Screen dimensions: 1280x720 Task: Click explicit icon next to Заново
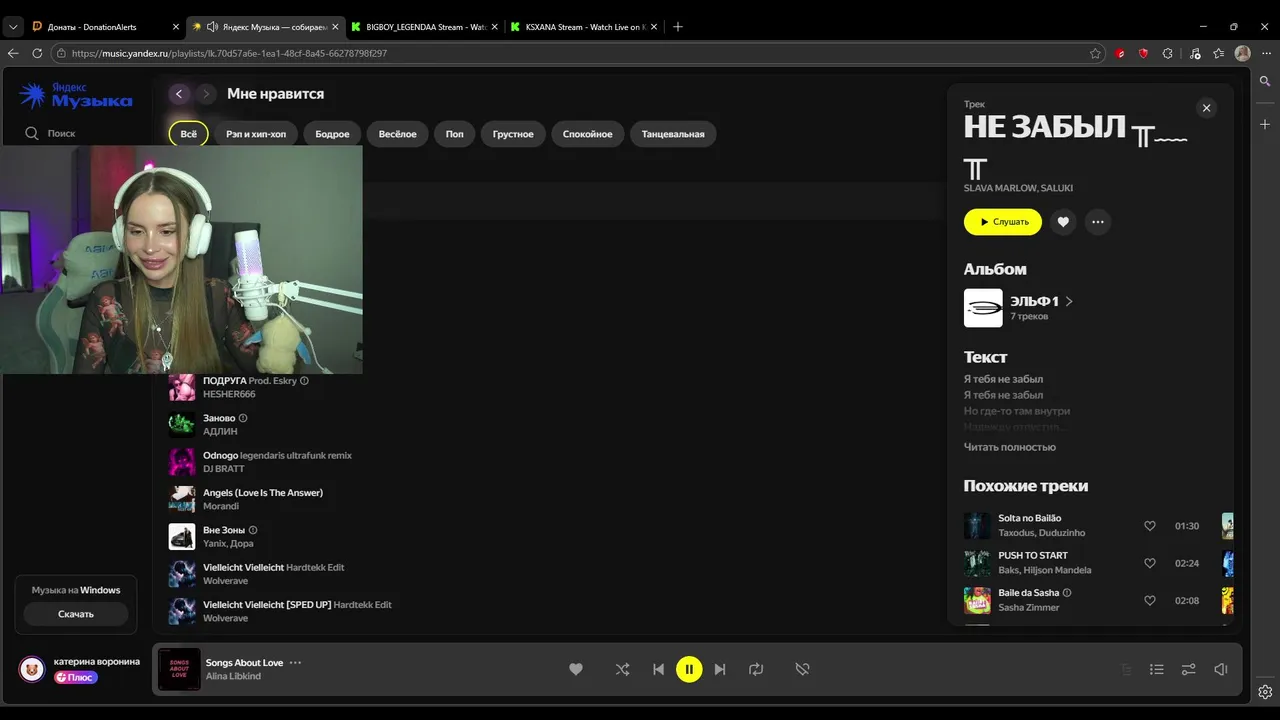pyautogui.click(x=243, y=418)
